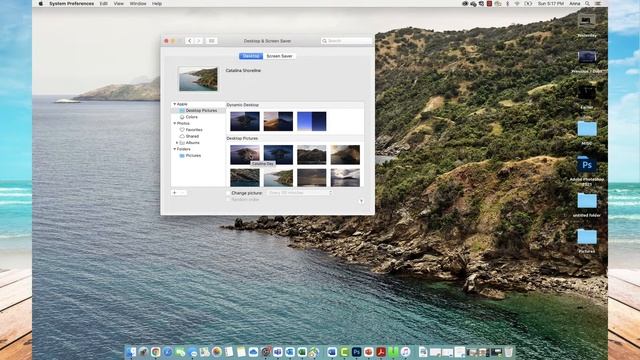Viewport: 640px width, 360px height.
Task: Open Microsoft Excel from the Dock
Action: [302, 352]
